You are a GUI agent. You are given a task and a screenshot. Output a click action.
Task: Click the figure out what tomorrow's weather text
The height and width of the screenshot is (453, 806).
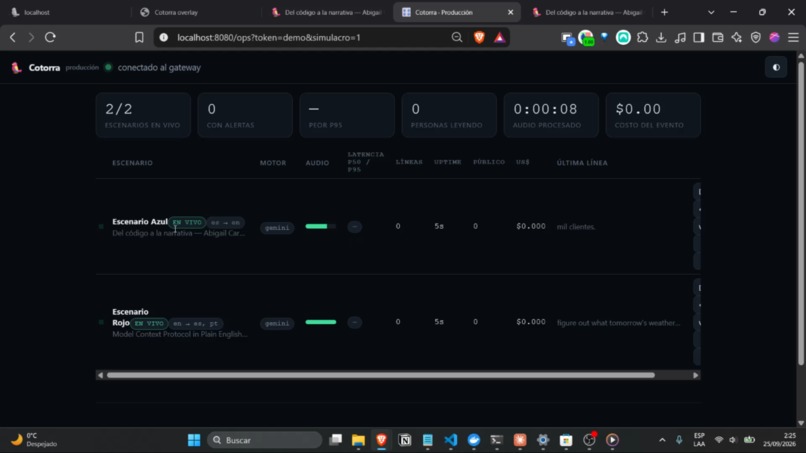tap(618, 323)
